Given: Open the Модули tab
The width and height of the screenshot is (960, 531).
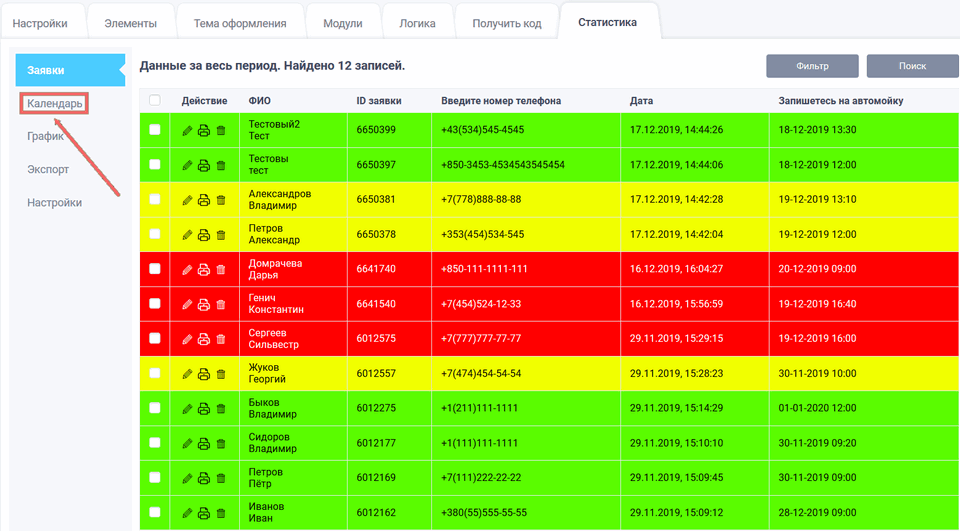Looking at the screenshot, I should 343,23.
